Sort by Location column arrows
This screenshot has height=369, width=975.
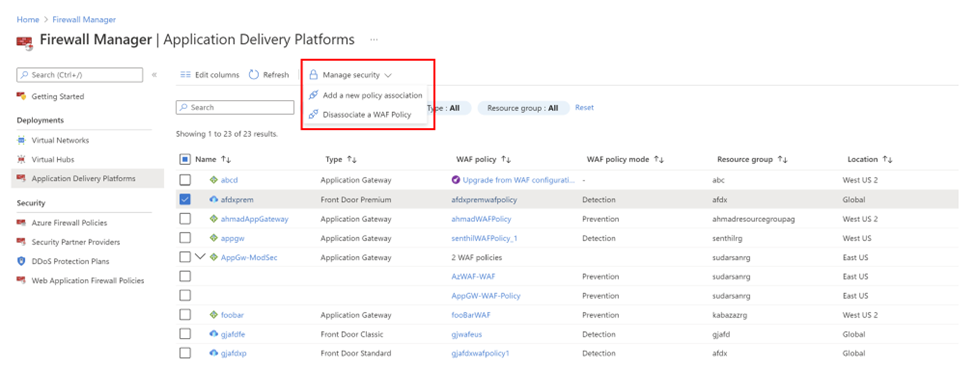[x=887, y=160]
